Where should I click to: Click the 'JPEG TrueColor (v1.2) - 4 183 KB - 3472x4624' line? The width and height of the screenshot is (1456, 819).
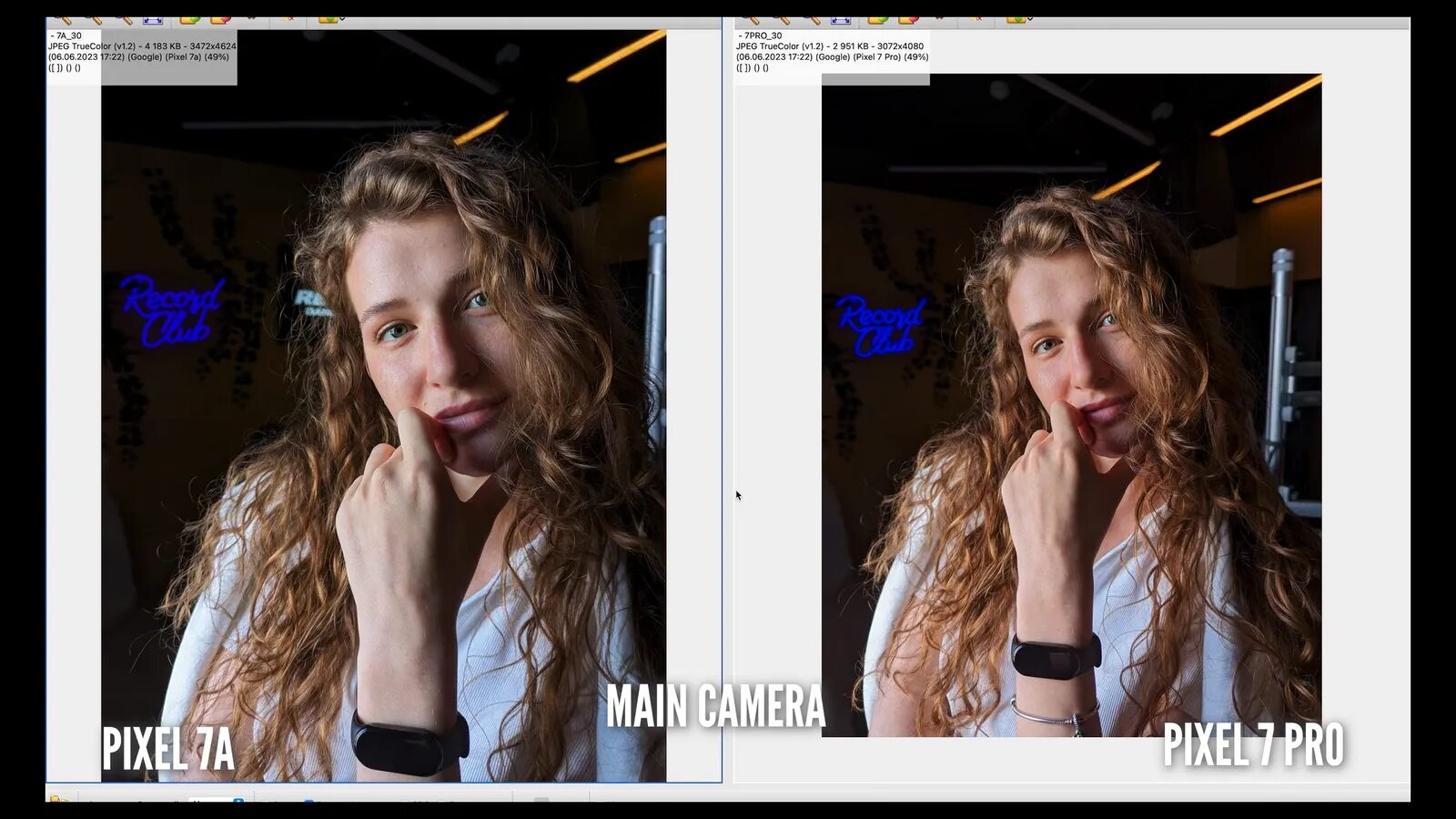click(x=142, y=46)
